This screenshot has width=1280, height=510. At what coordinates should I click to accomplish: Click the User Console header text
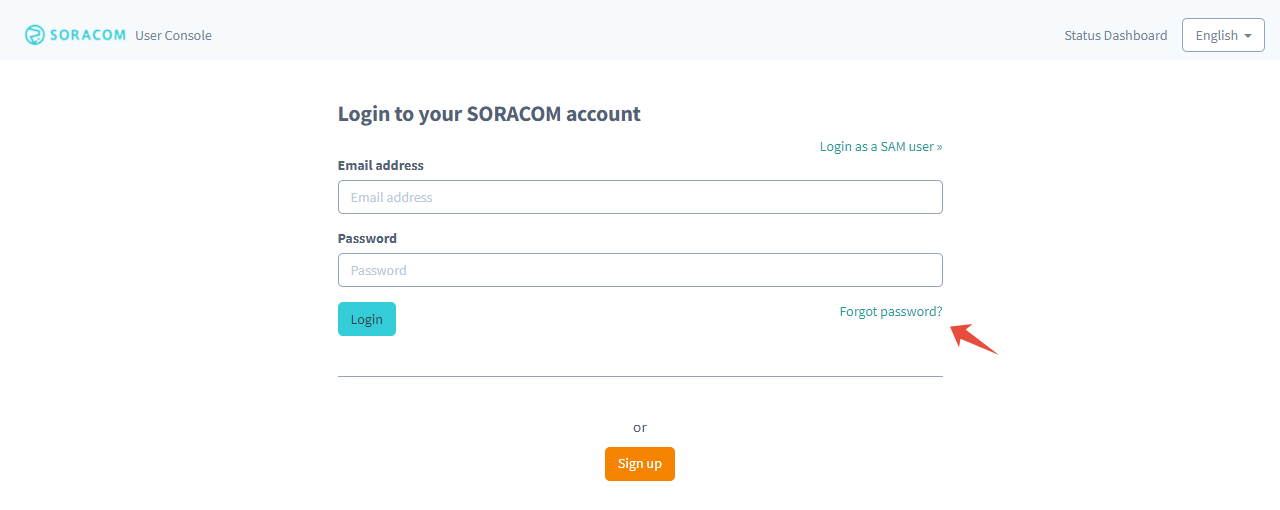point(173,35)
